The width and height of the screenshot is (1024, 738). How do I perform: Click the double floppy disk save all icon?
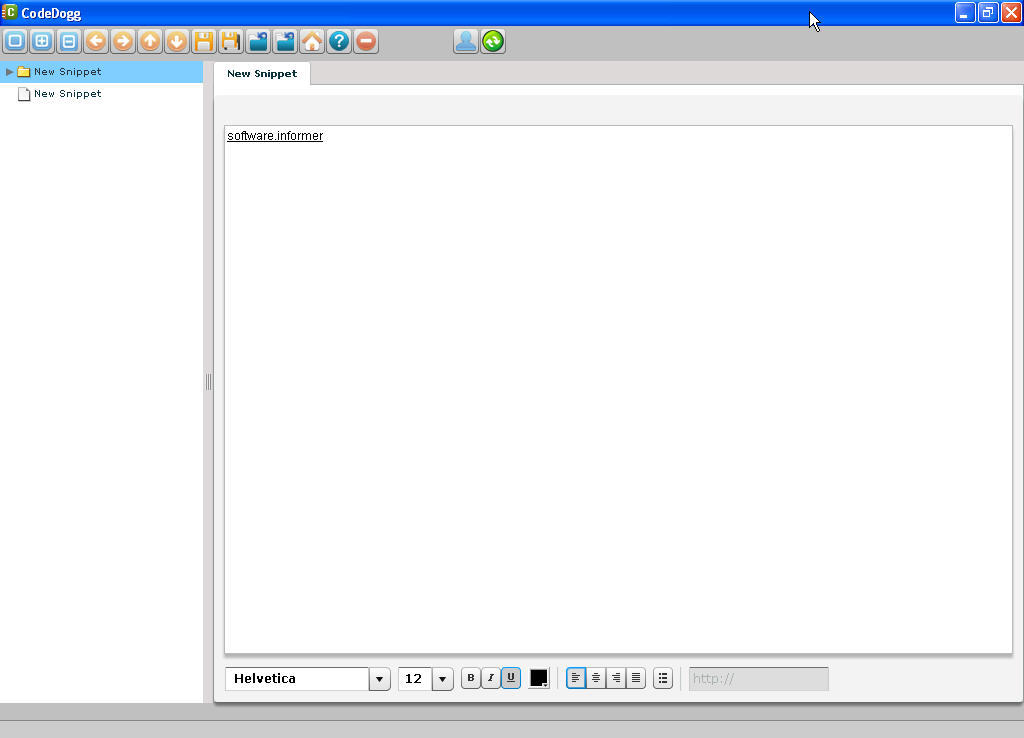tap(231, 42)
